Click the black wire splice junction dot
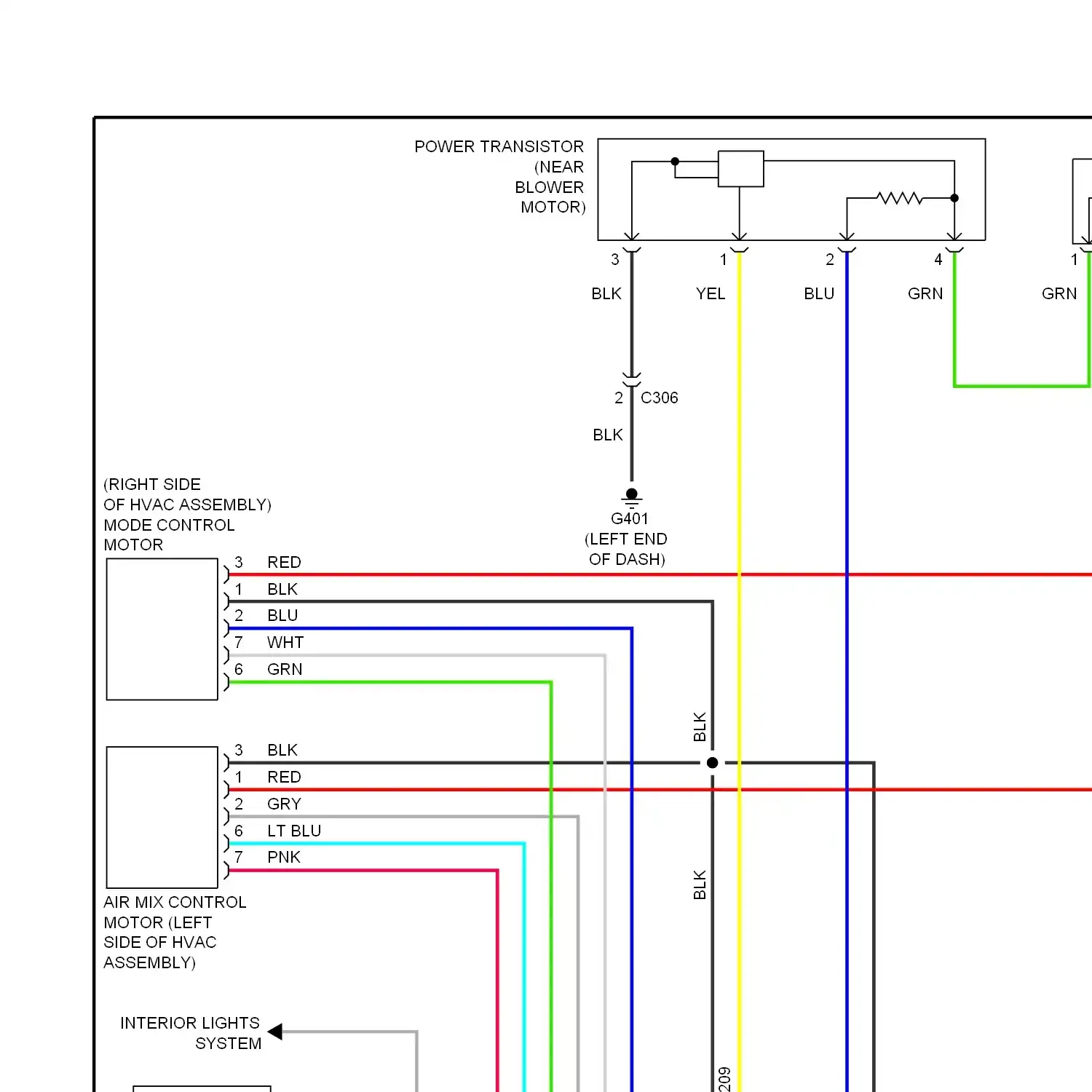Viewport: 1092px width, 1092px height. tap(713, 763)
